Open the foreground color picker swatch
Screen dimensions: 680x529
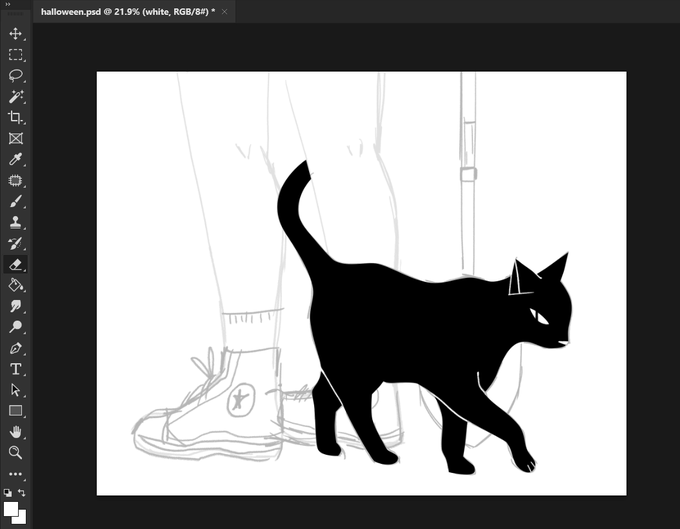[10, 508]
